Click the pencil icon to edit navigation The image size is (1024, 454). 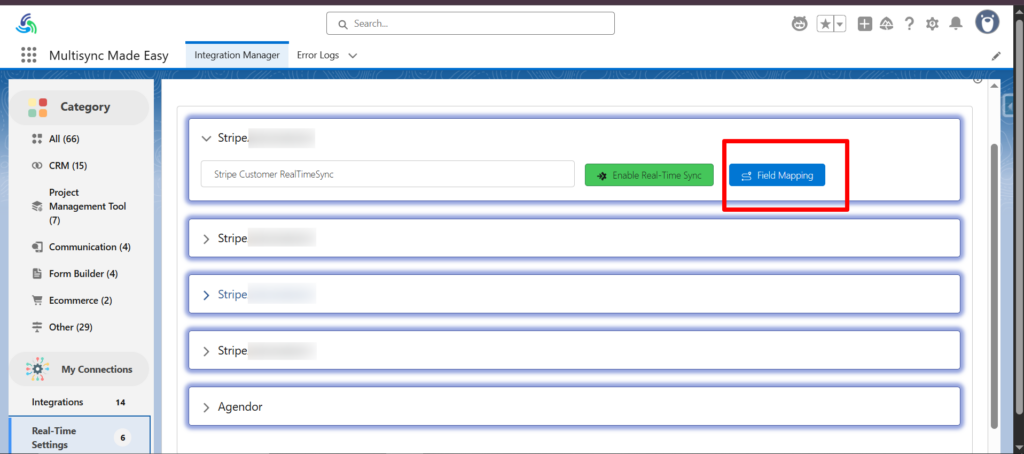(996, 56)
